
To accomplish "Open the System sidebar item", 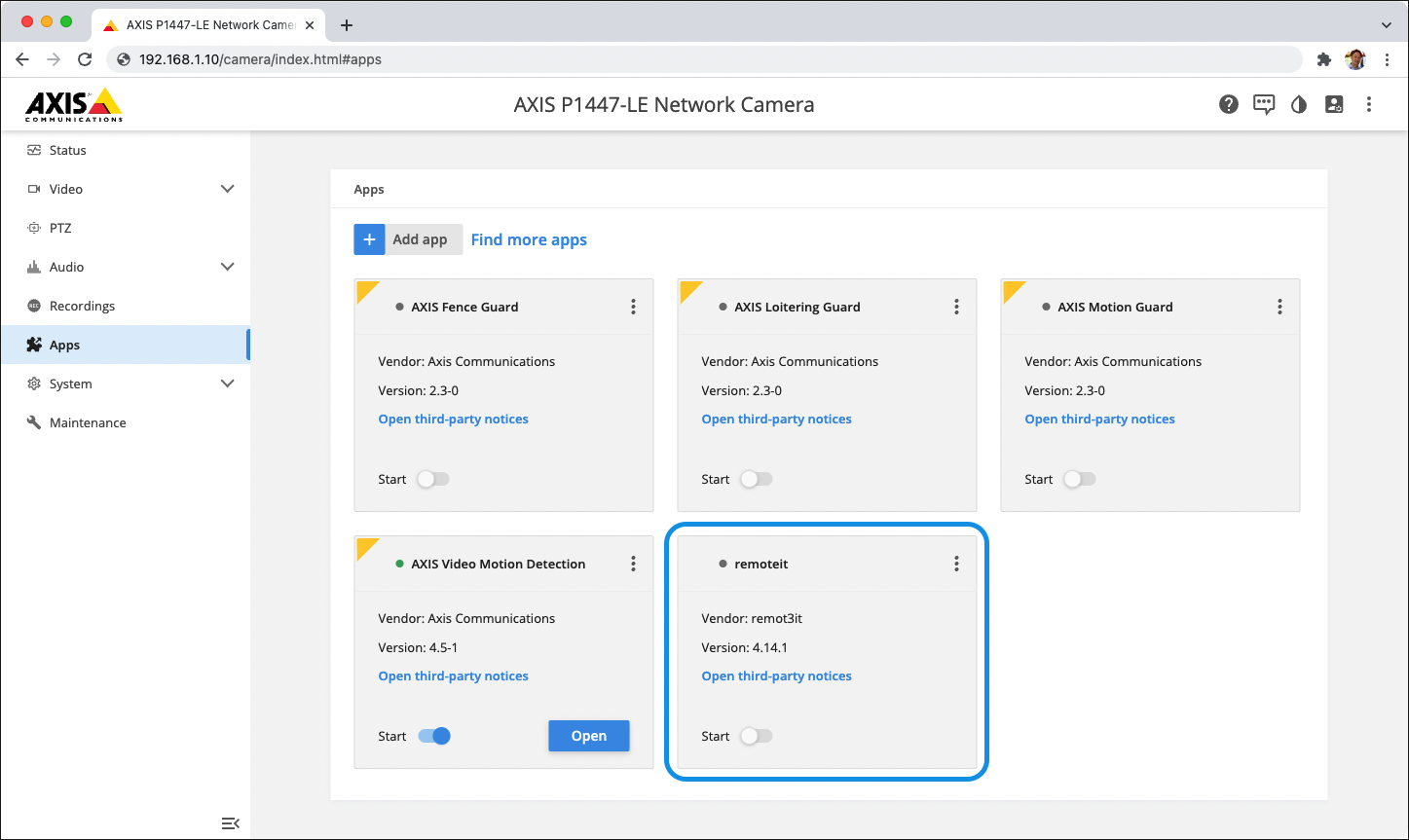I will click(x=125, y=383).
